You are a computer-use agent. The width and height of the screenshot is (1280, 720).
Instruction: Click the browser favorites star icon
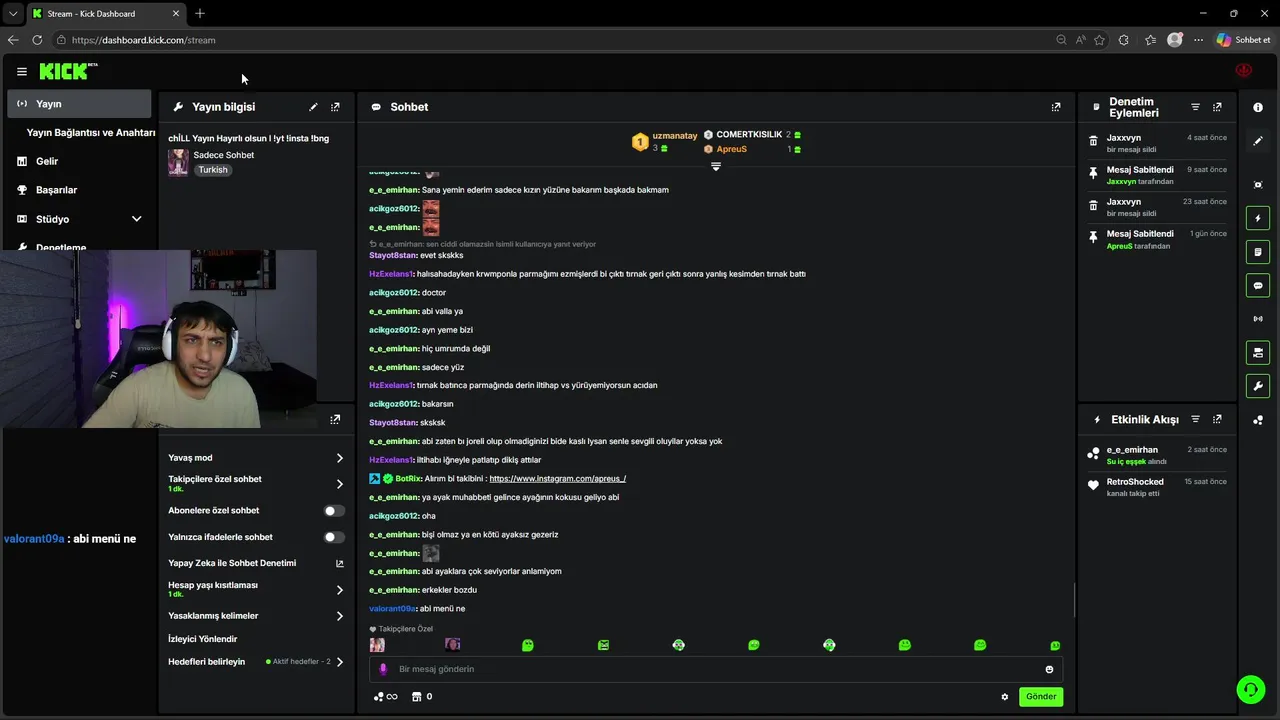click(x=1100, y=40)
